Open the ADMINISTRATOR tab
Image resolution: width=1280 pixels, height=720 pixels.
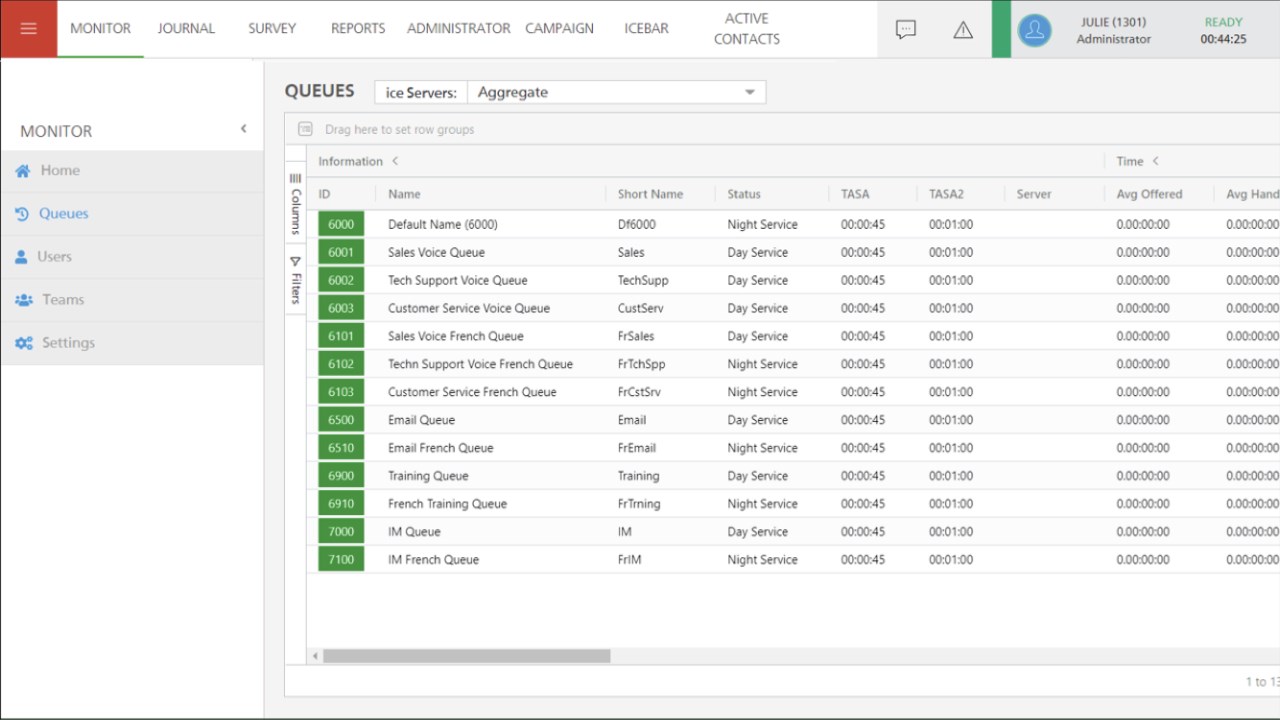point(458,28)
